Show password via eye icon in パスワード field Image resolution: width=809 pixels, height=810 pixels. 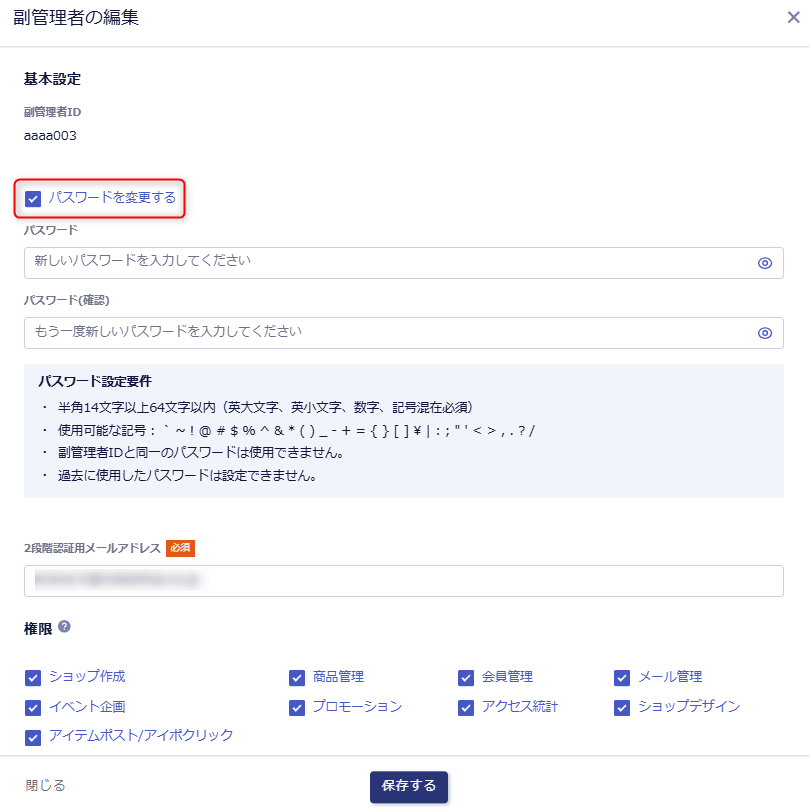(x=765, y=263)
